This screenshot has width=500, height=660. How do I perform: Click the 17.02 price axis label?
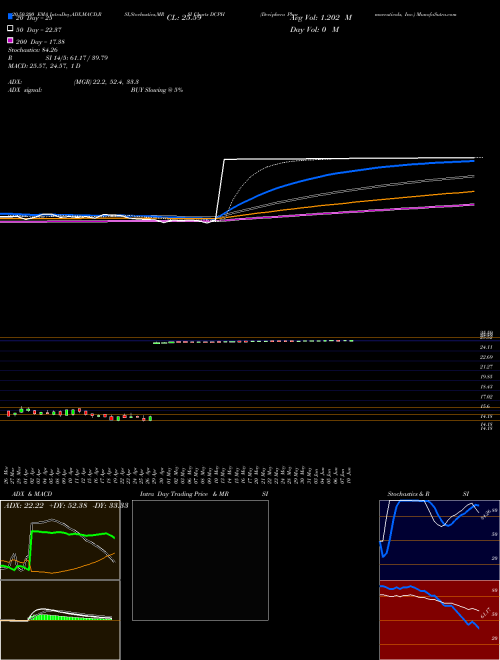click(x=486, y=397)
